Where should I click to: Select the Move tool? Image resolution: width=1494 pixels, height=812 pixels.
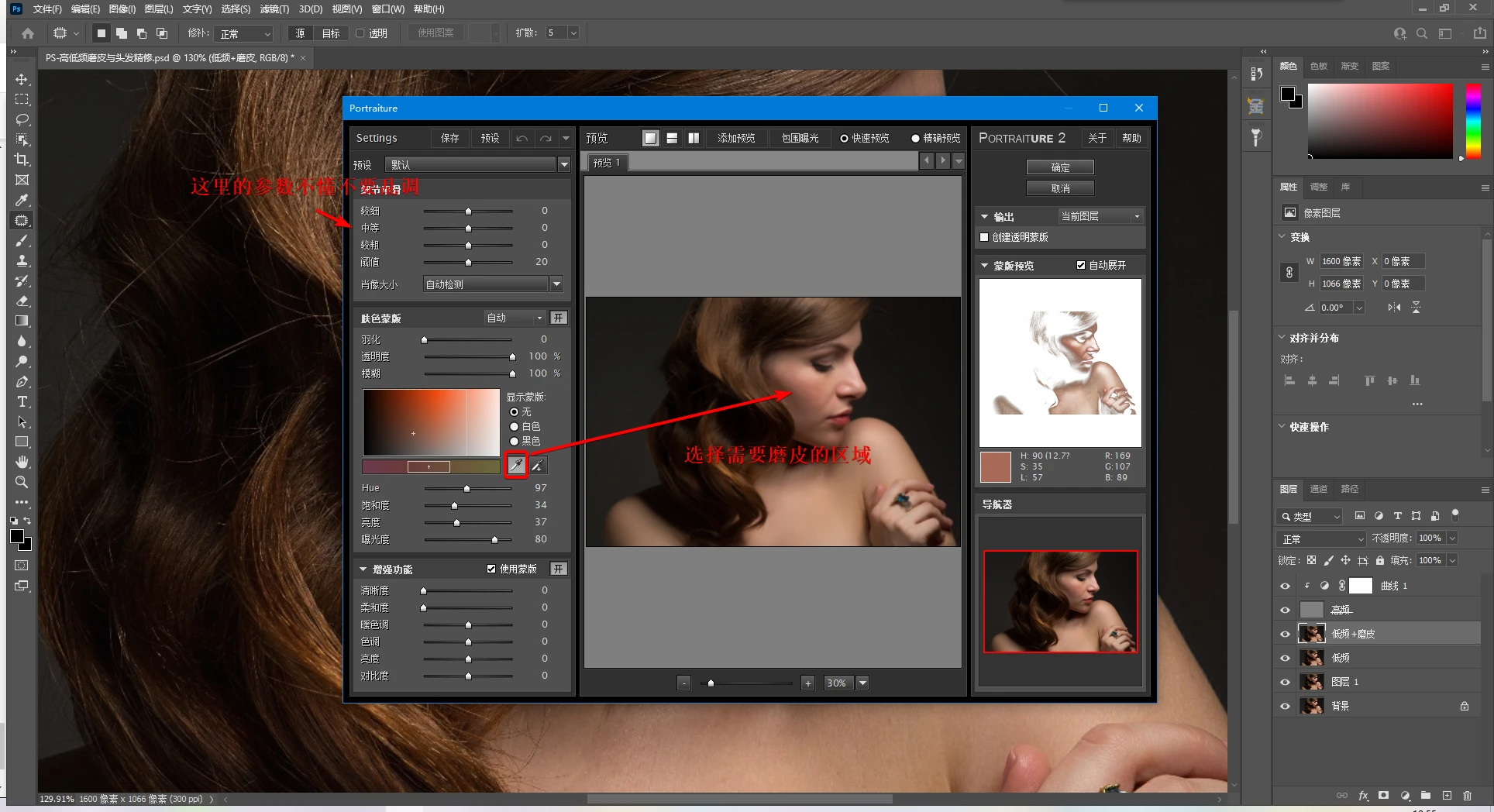pos(22,80)
